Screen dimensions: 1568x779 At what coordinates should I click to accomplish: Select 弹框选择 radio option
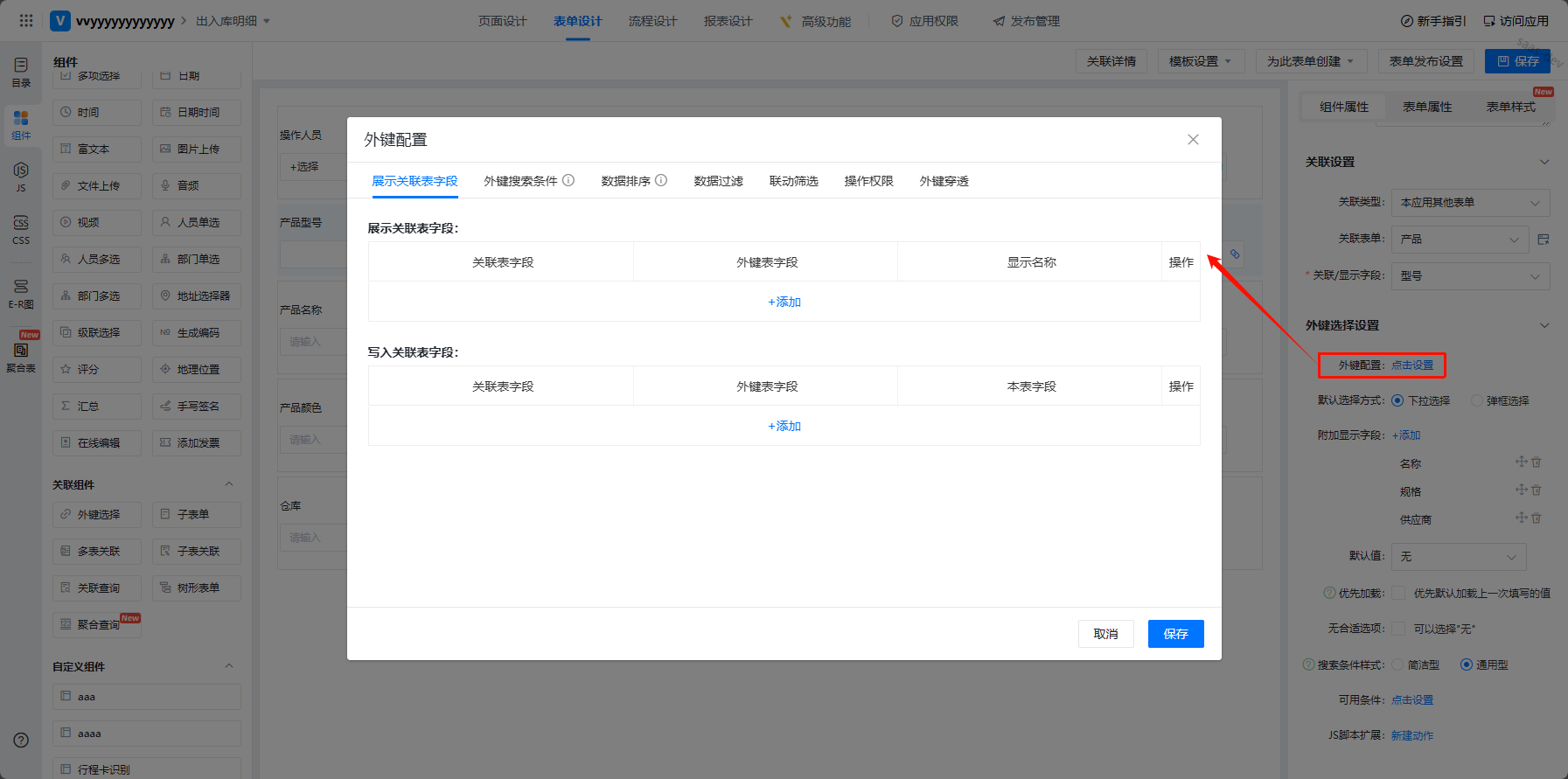(1477, 400)
